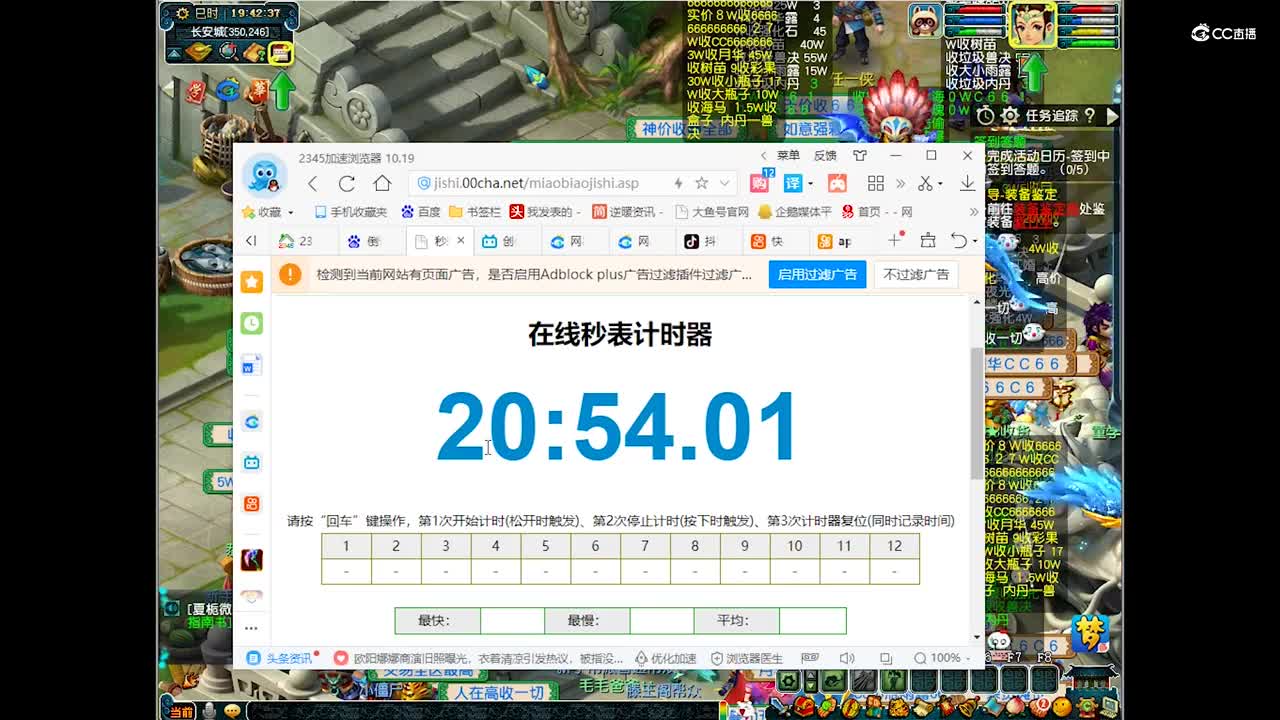Image resolution: width=1280 pixels, height=720 pixels.
Task: Open the 大鱼号官网 bookmark
Action: [712, 212]
